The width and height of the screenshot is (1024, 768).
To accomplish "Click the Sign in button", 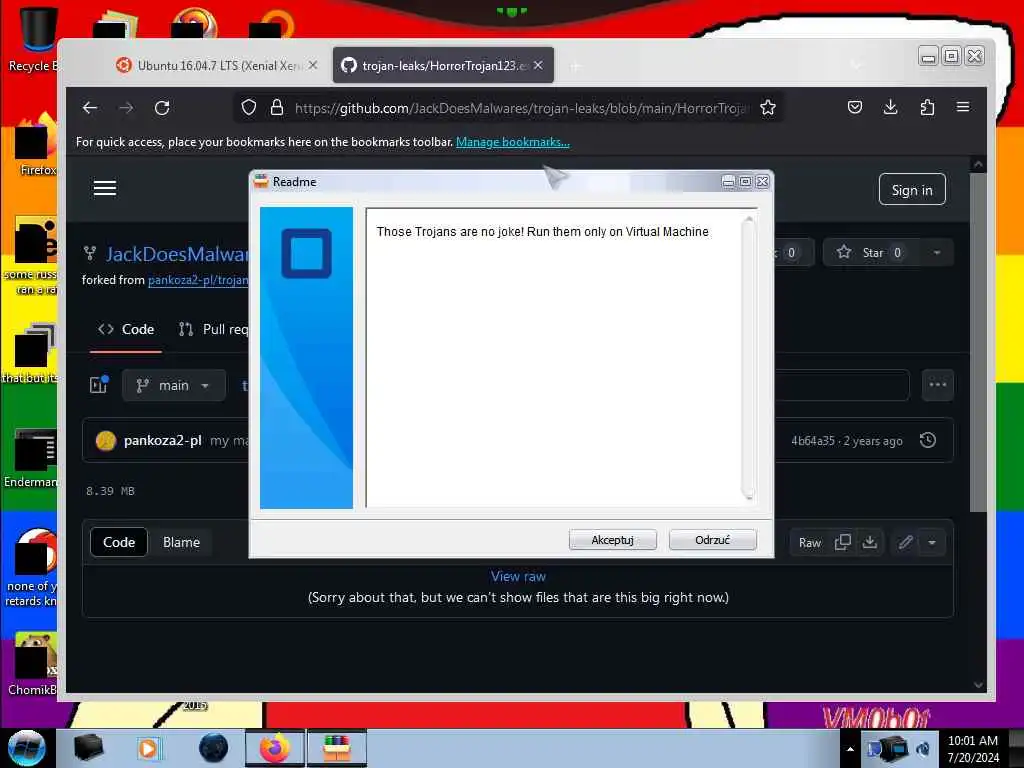I will [912, 190].
